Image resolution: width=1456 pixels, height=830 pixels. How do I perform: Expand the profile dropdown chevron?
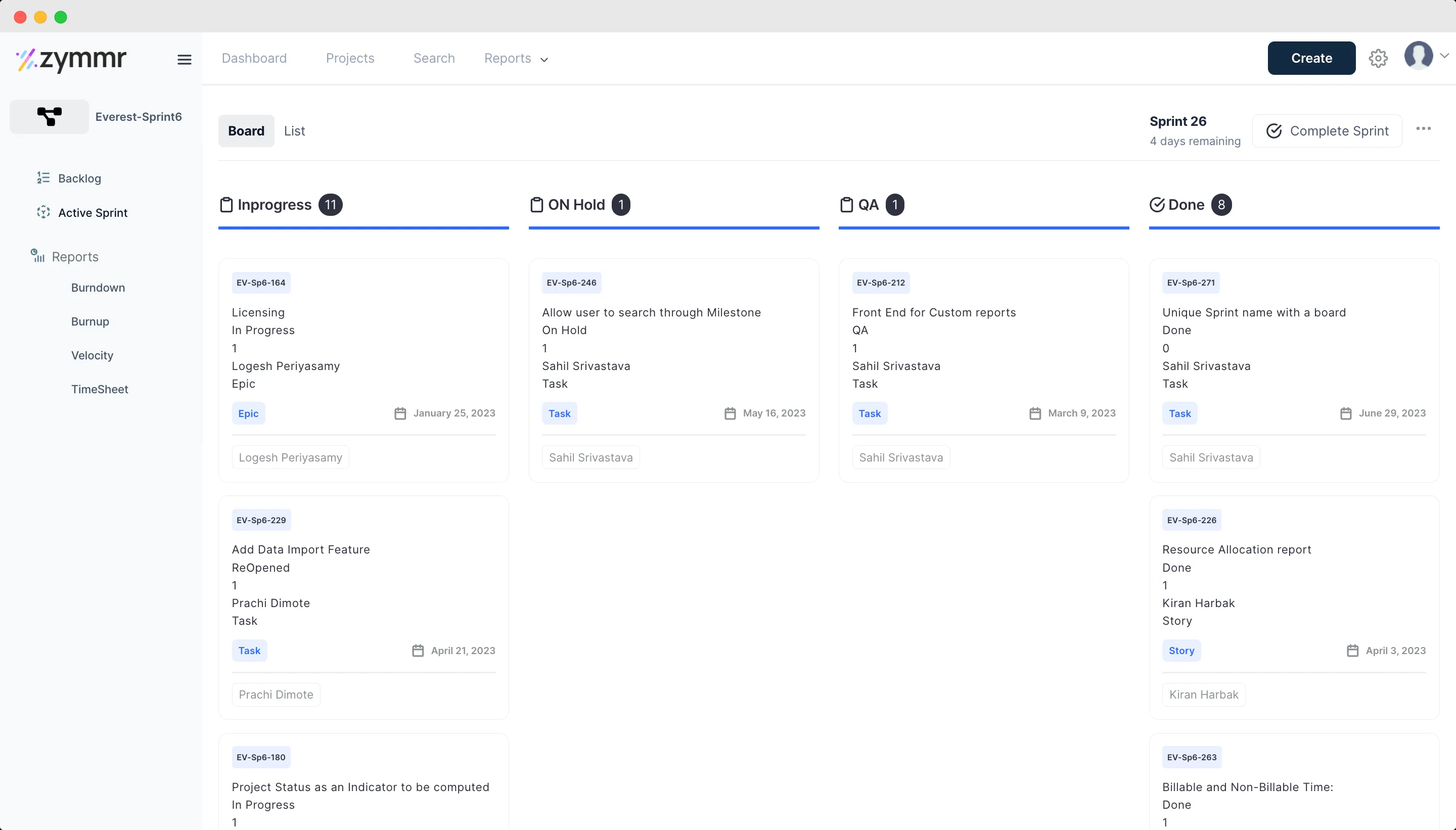1444,55
